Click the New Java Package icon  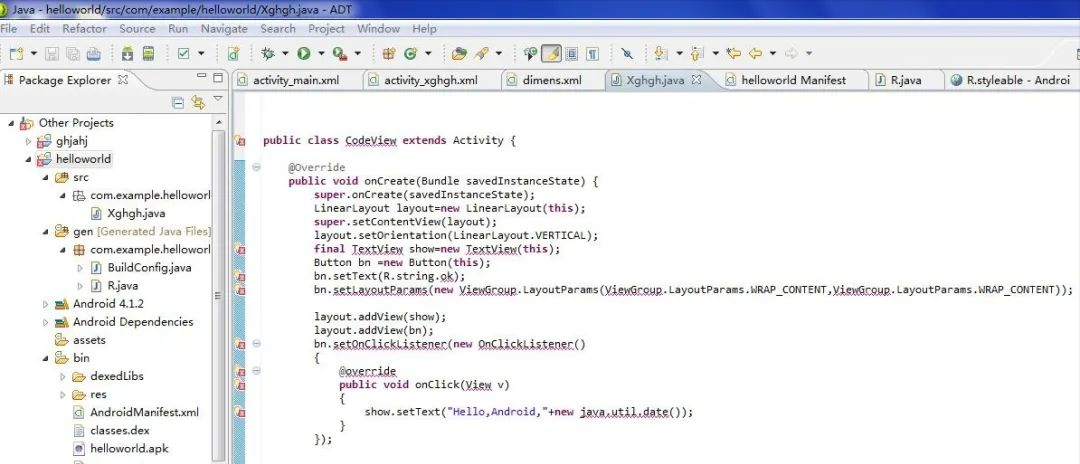pyautogui.click(x=389, y=53)
